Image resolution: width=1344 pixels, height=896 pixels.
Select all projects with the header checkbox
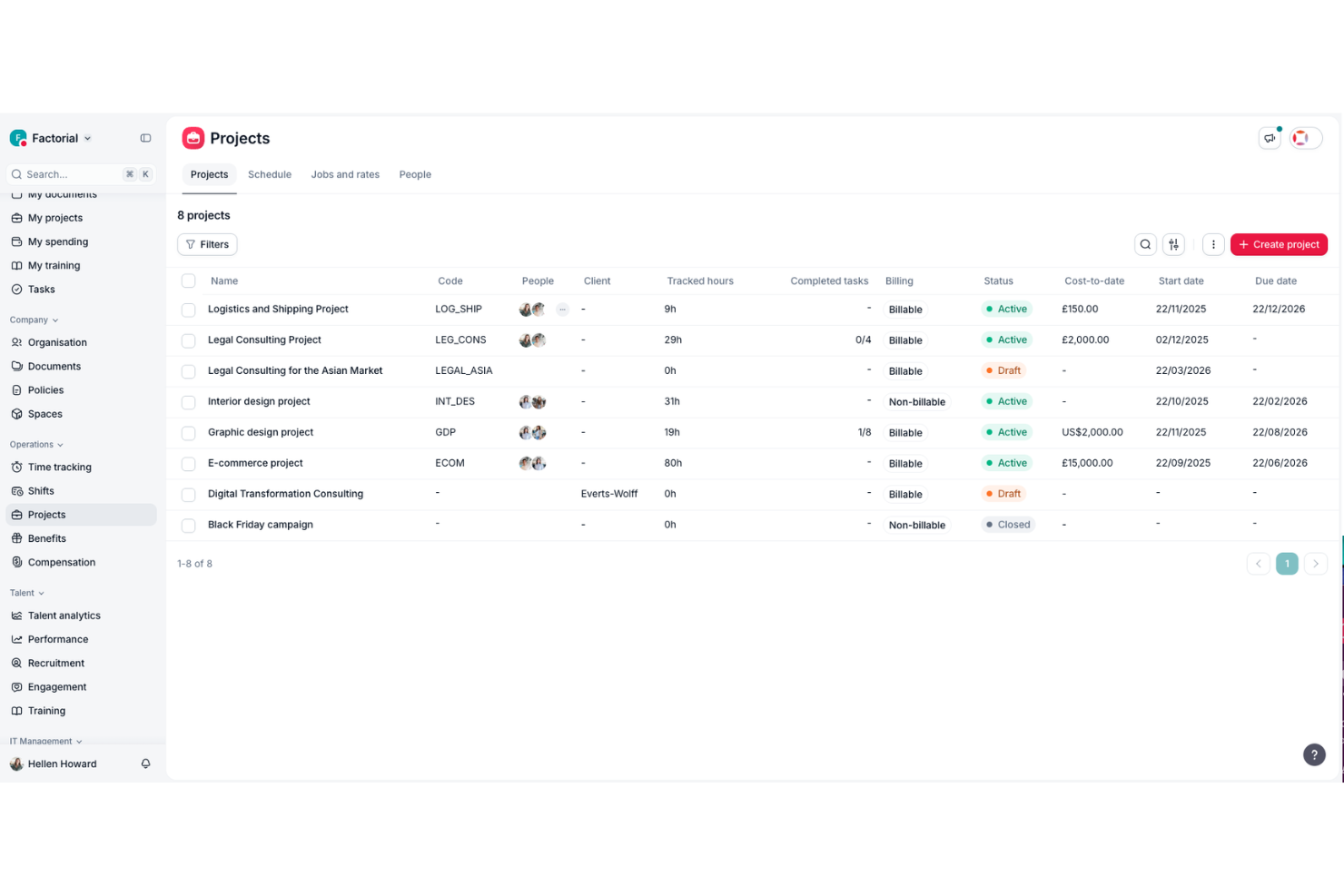188,281
